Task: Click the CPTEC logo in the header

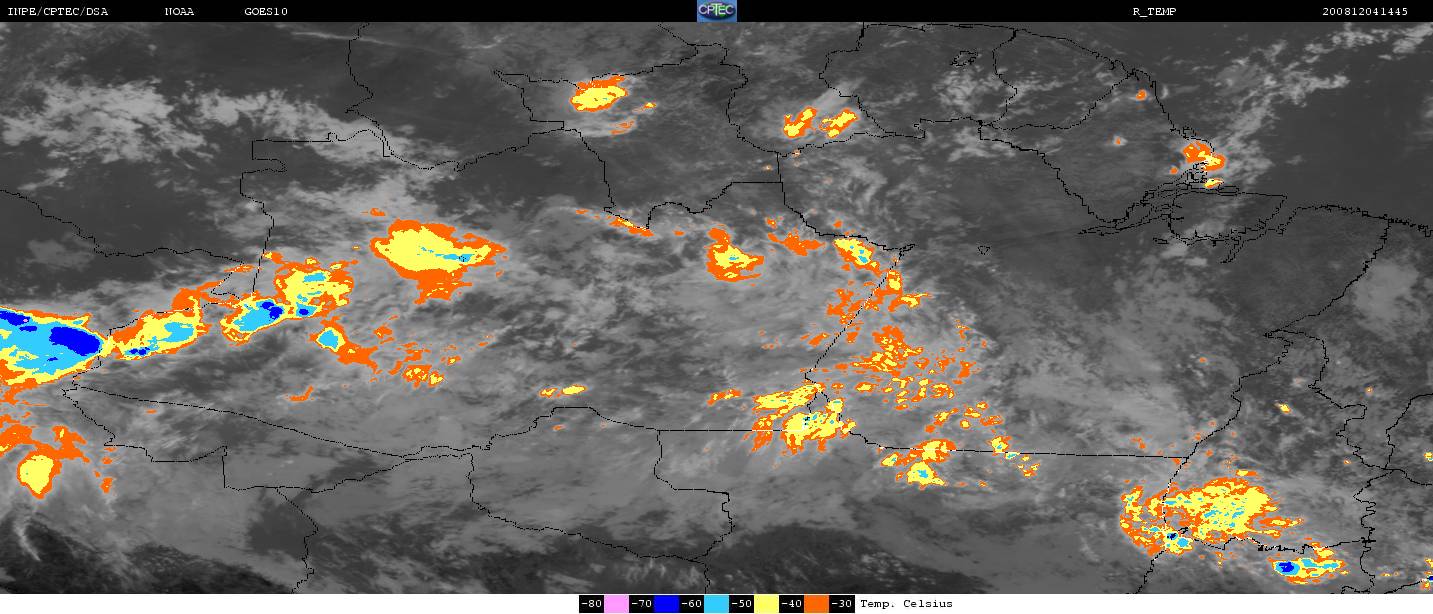Action: [716, 11]
